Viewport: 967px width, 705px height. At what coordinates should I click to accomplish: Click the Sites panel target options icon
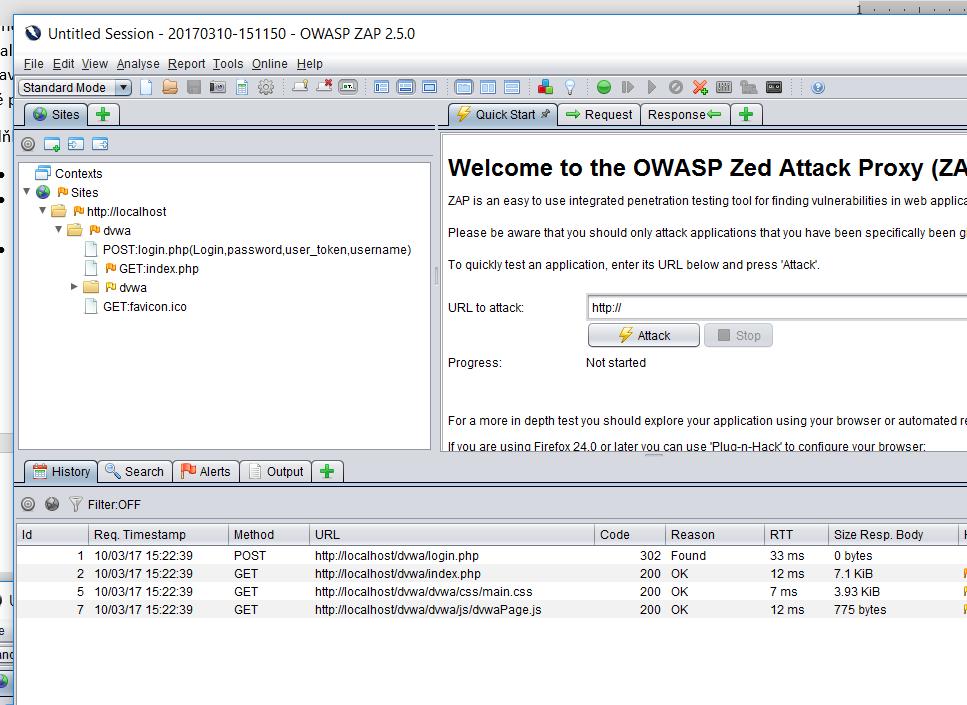coord(28,144)
